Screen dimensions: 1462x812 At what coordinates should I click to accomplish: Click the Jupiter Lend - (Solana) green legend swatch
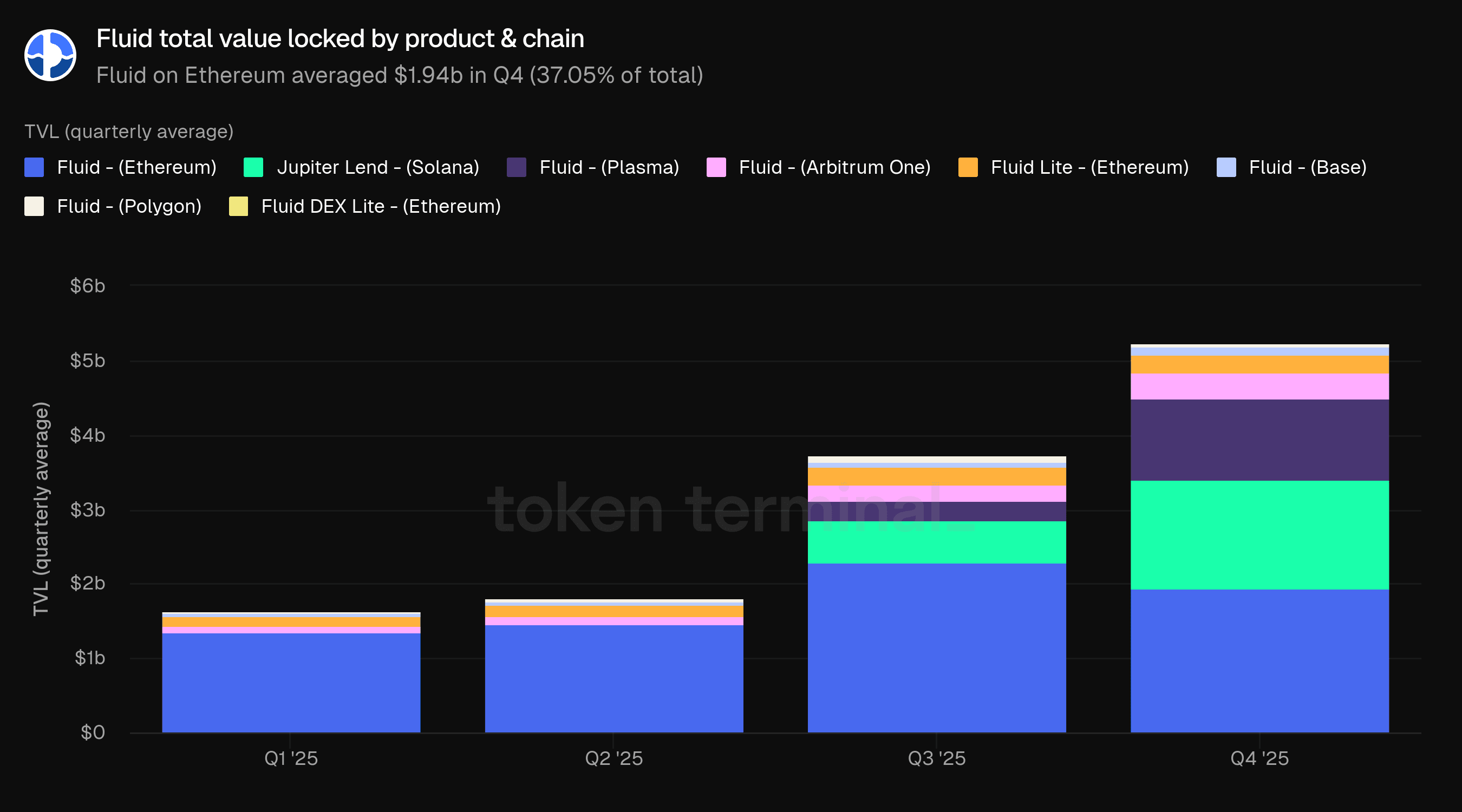253,167
